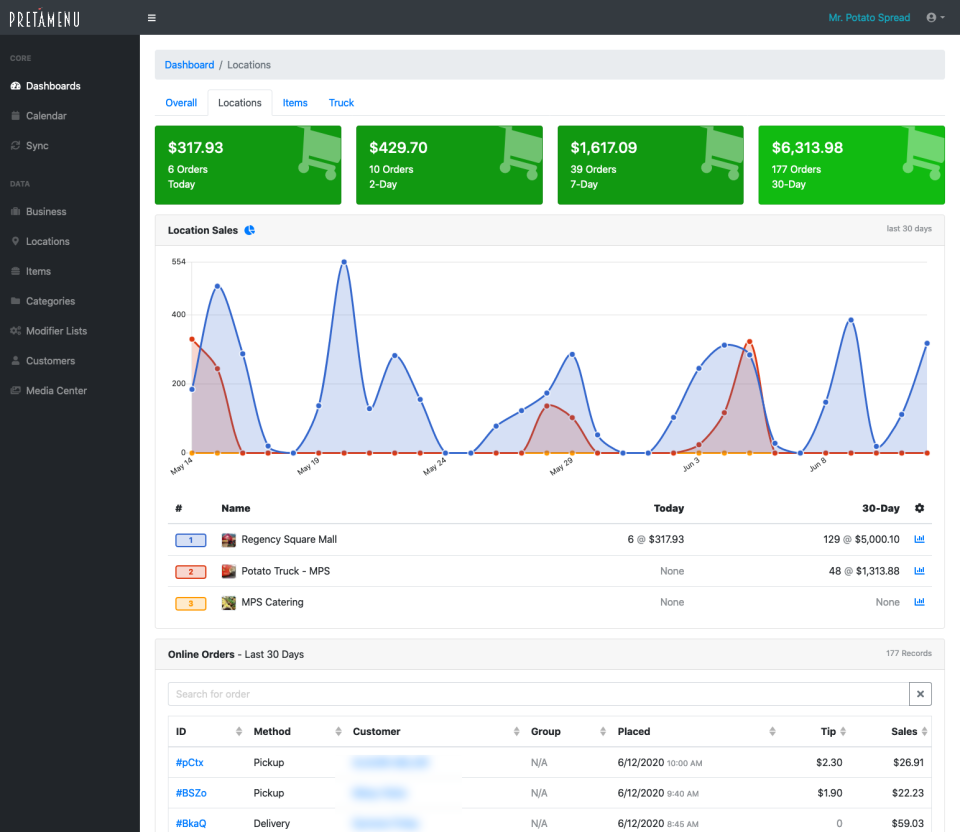The width and height of the screenshot is (960, 832).
Task: Select the Locations tab
Action: tap(239, 103)
